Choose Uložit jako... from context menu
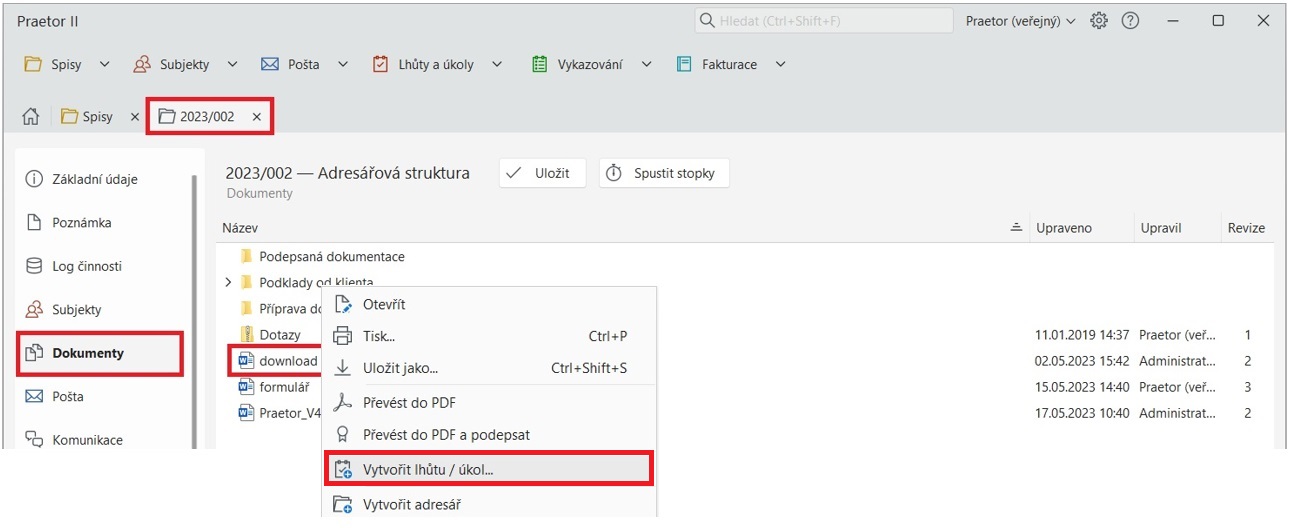 [x=489, y=368]
